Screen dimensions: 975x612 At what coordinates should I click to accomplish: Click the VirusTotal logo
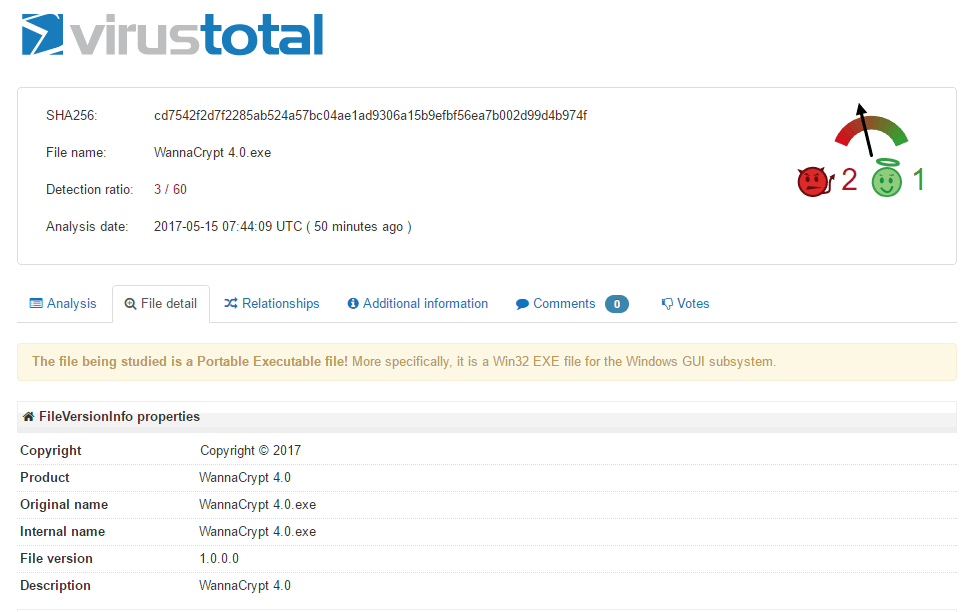(172, 35)
